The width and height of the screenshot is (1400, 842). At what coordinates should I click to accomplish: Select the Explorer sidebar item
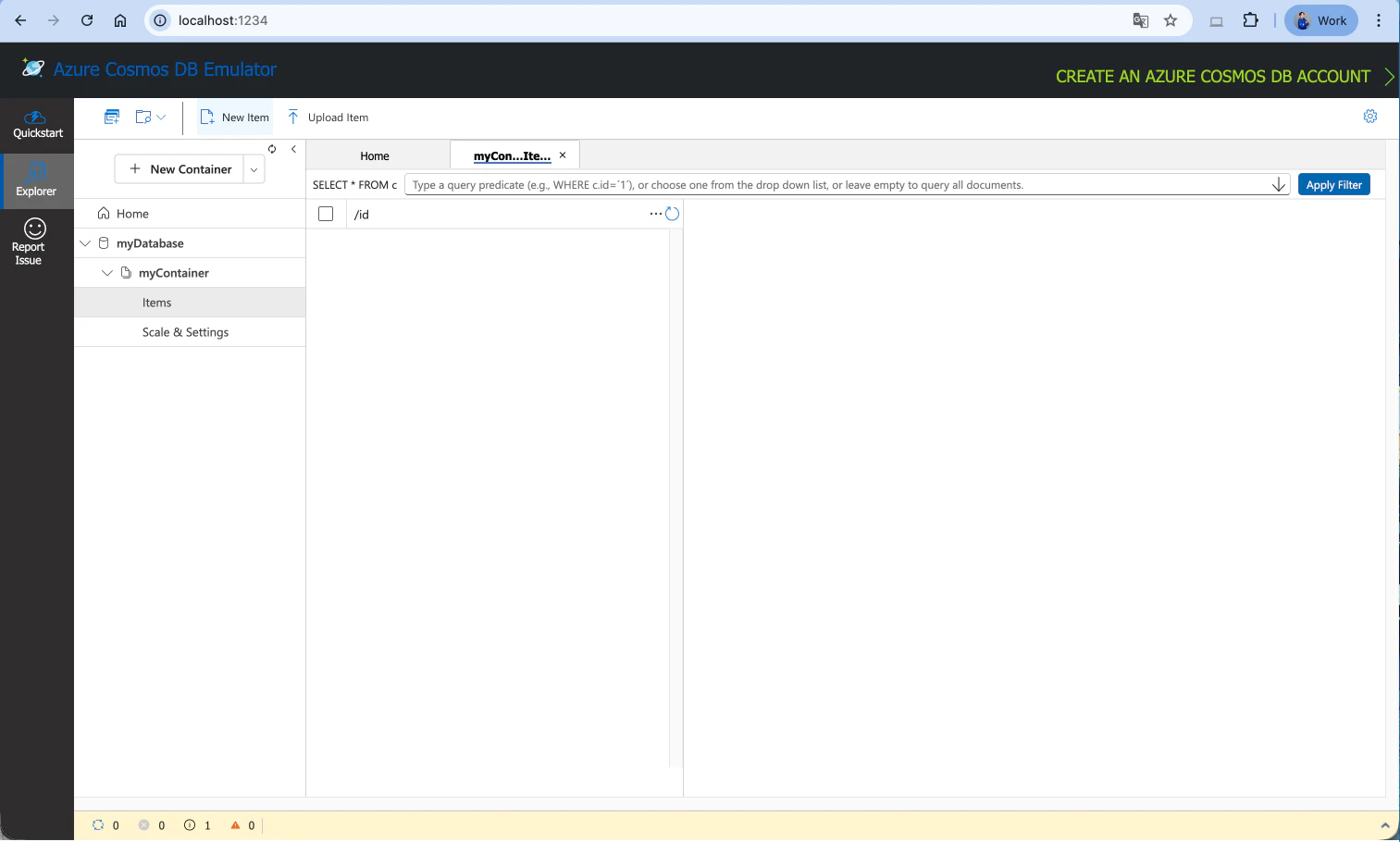click(x=36, y=180)
